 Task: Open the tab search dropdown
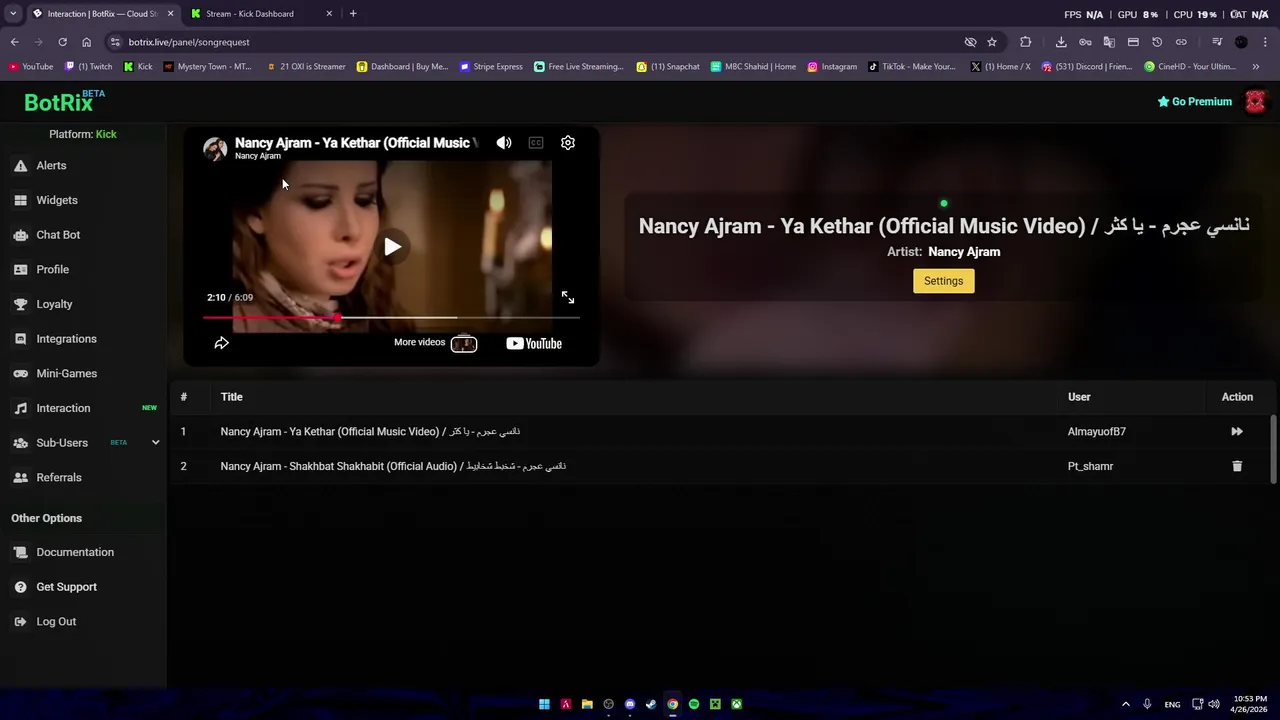pyautogui.click(x=12, y=14)
